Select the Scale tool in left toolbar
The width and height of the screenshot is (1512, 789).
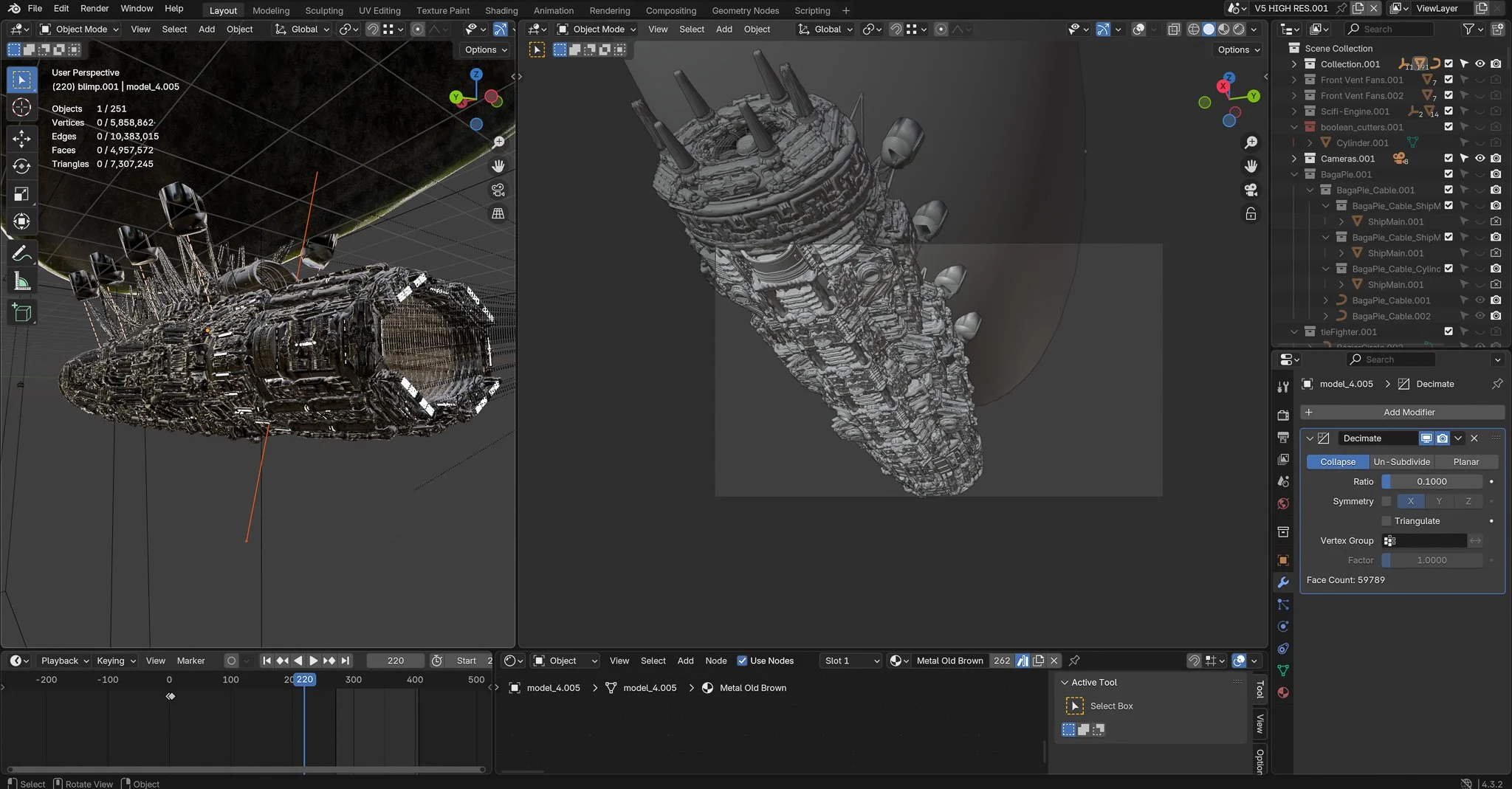(x=21, y=194)
